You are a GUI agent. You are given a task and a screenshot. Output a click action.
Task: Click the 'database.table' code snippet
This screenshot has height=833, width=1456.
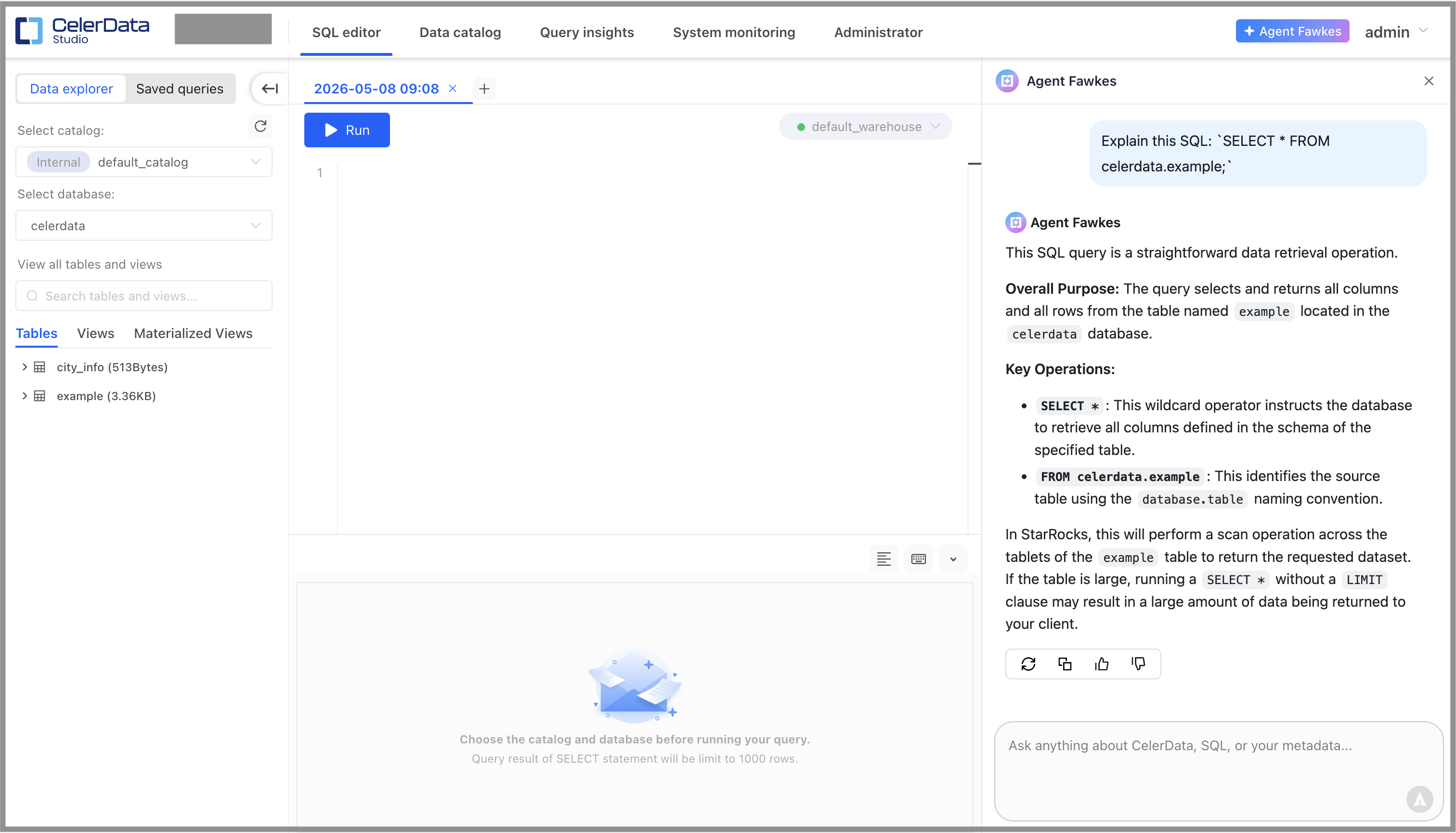pyautogui.click(x=1192, y=499)
